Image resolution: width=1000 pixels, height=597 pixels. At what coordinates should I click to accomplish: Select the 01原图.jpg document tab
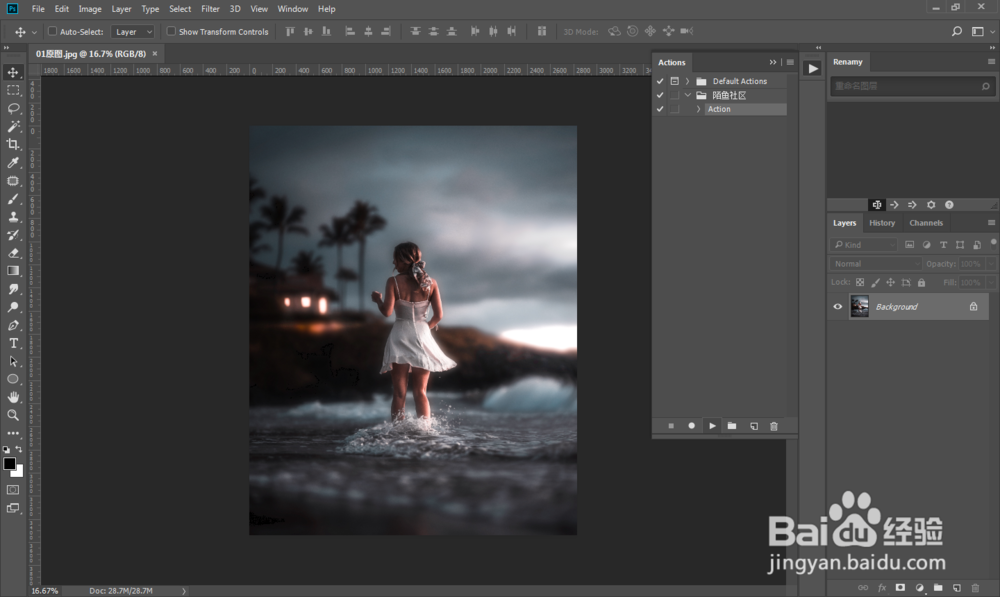click(x=91, y=54)
